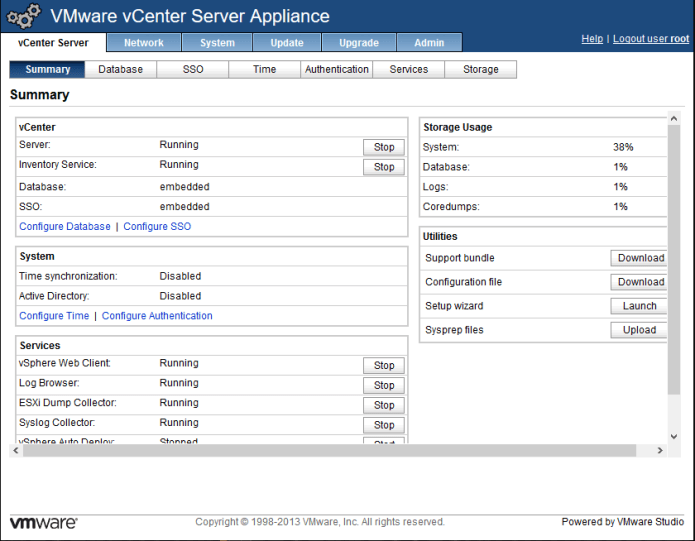Download the Support bundle

pos(640,258)
